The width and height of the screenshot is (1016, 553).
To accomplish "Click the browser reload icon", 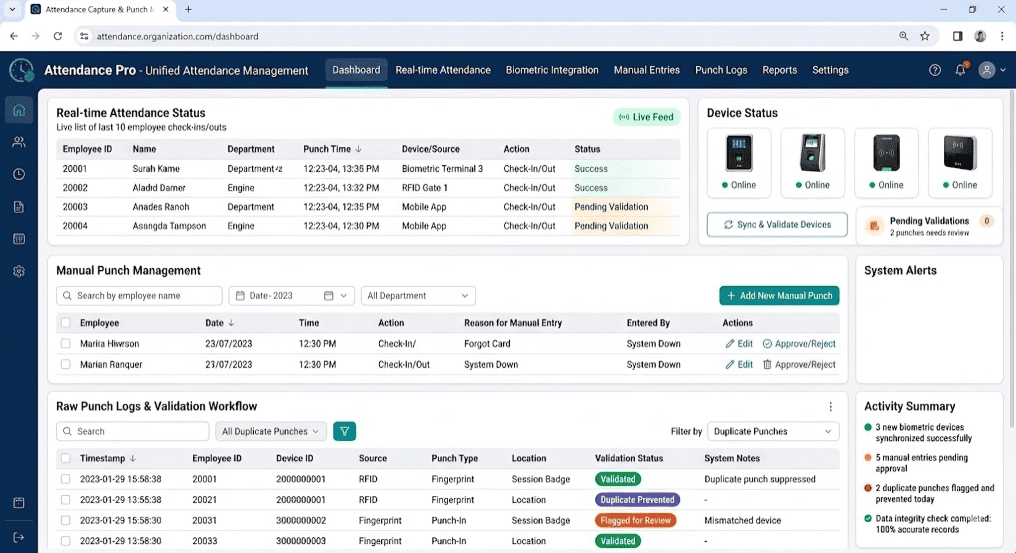I will (x=58, y=36).
